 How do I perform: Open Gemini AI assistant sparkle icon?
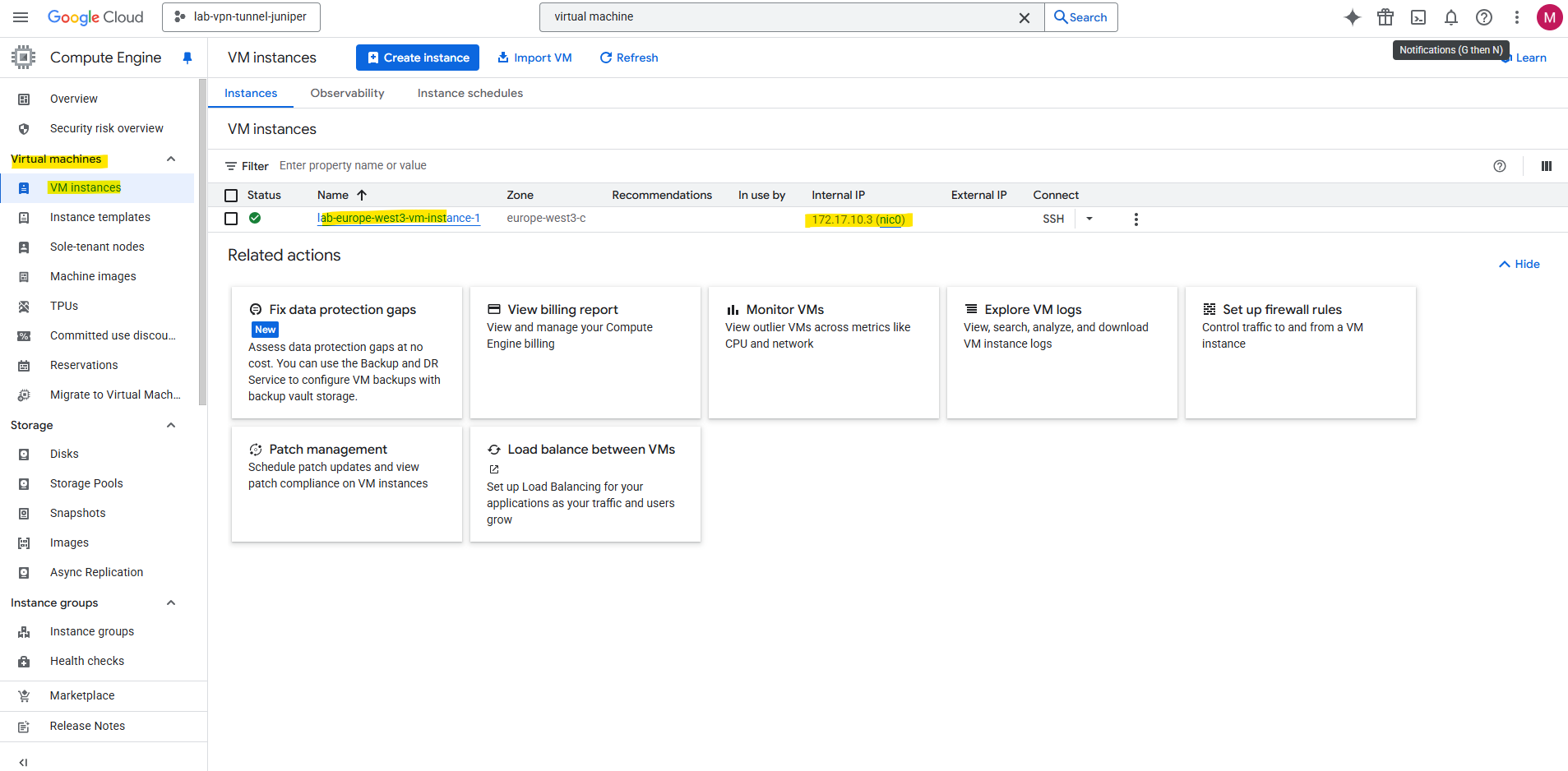[x=1353, y=17]
